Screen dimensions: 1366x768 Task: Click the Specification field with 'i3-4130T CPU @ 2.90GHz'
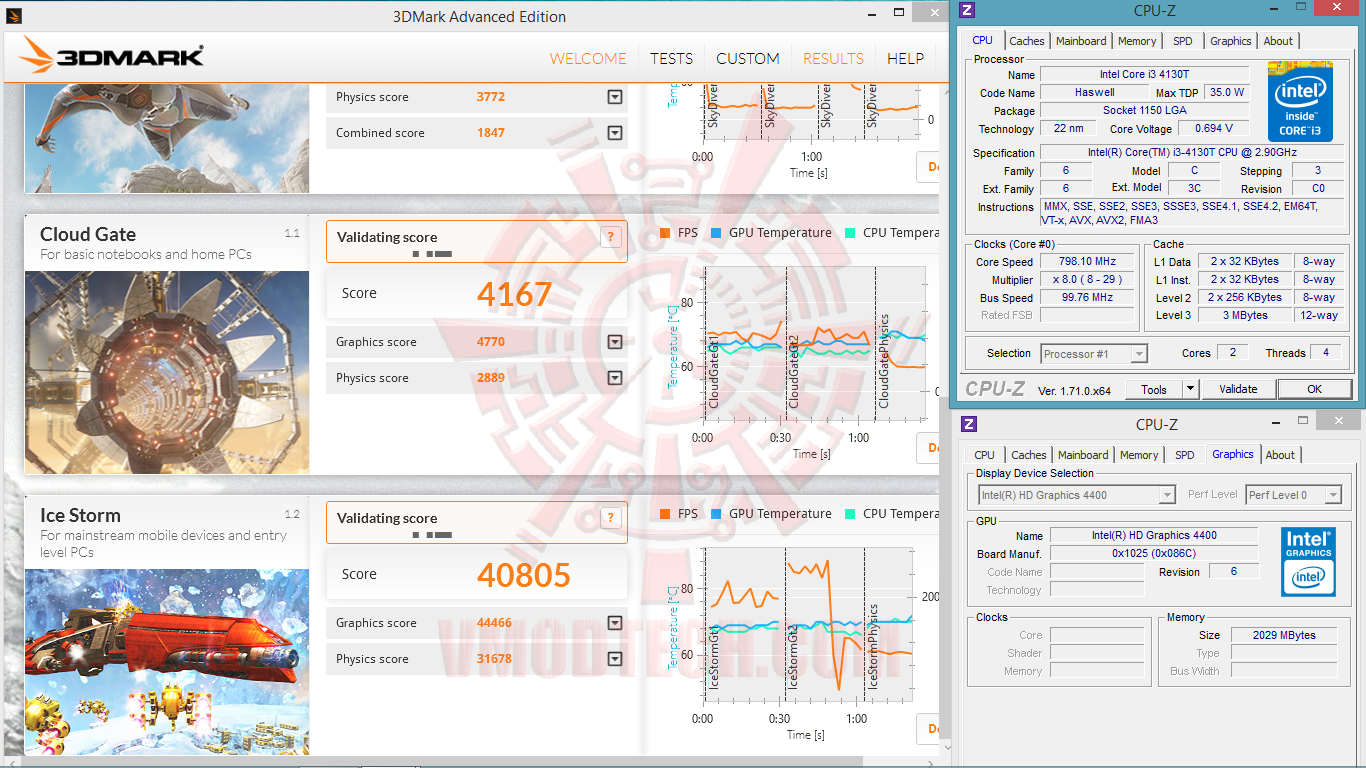pyautogui.click(x=1194, y=153)
